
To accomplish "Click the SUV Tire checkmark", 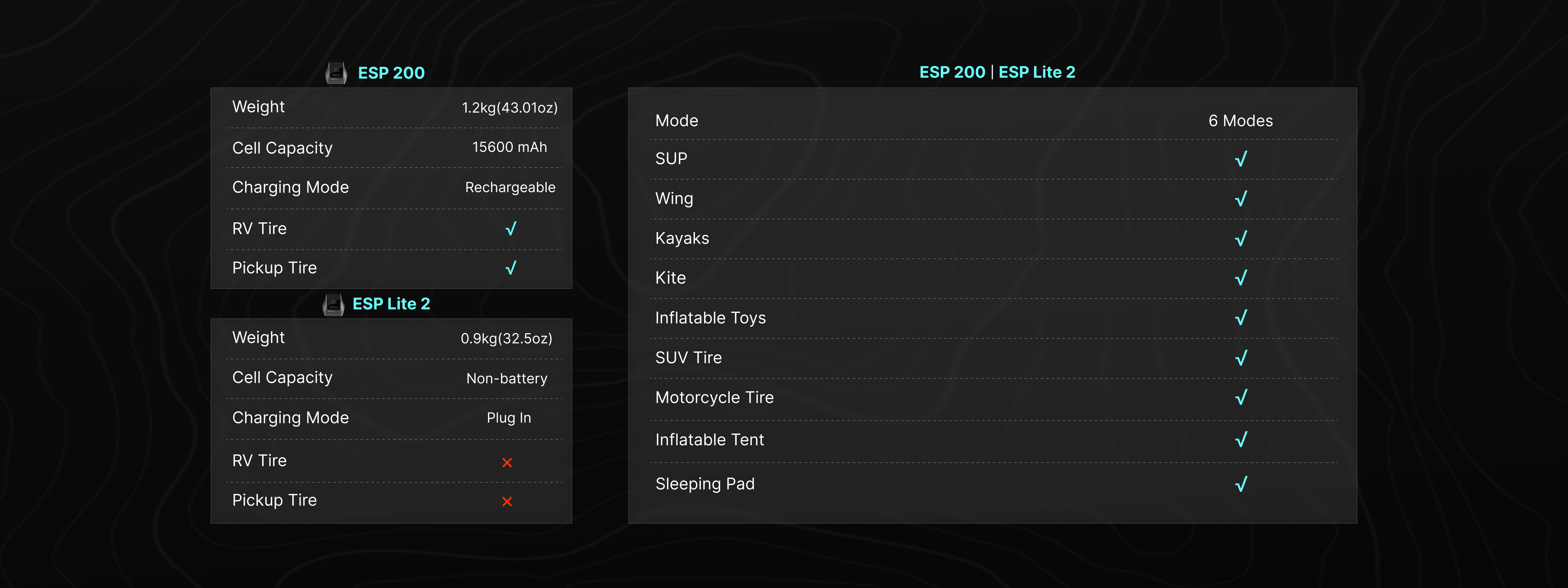I will pyautogui.click(x=1241, y=357).
